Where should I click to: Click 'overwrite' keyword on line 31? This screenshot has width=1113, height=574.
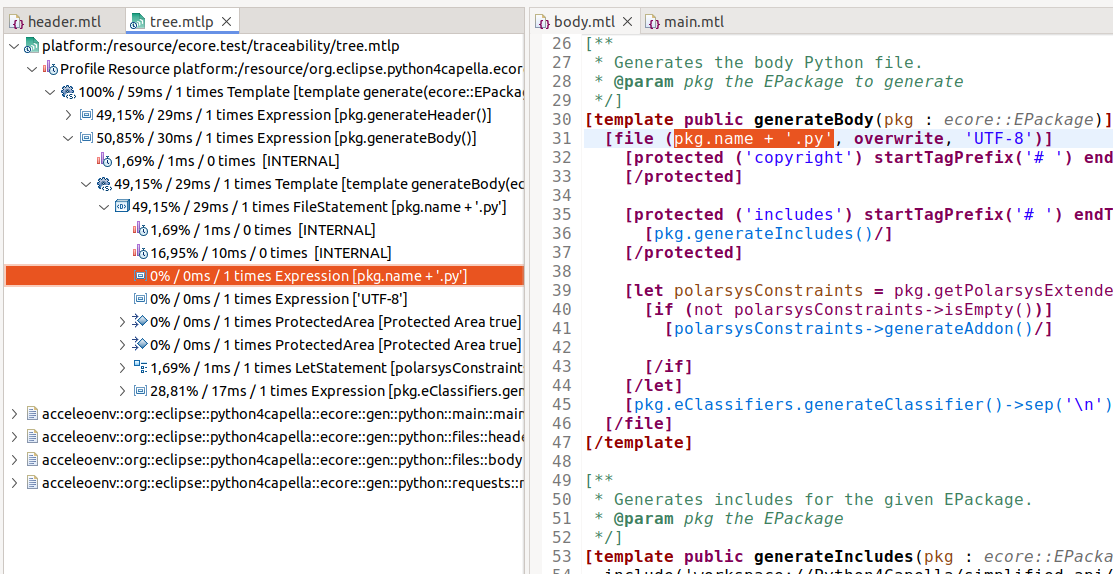coord(898,138)
